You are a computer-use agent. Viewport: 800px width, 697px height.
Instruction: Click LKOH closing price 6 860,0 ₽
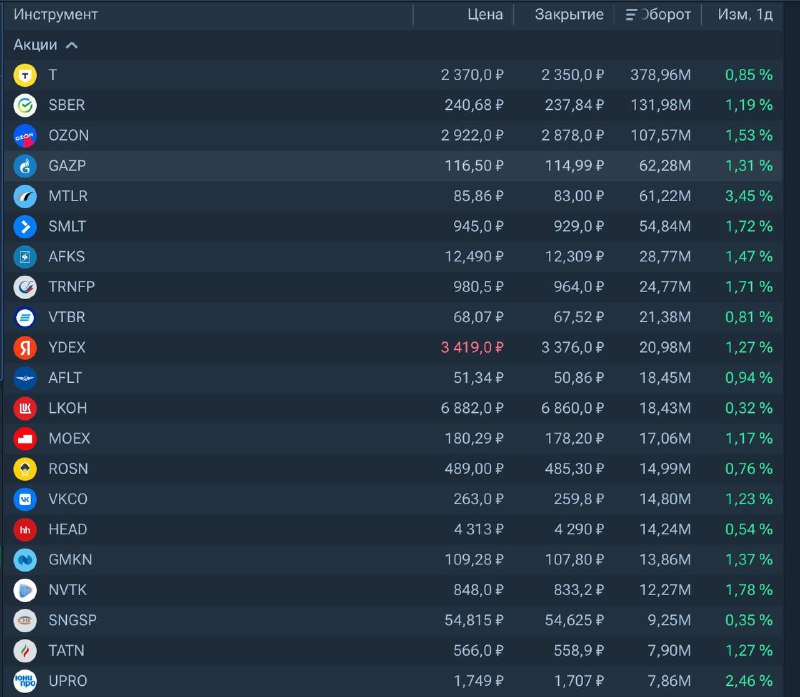tap(572, 408)
